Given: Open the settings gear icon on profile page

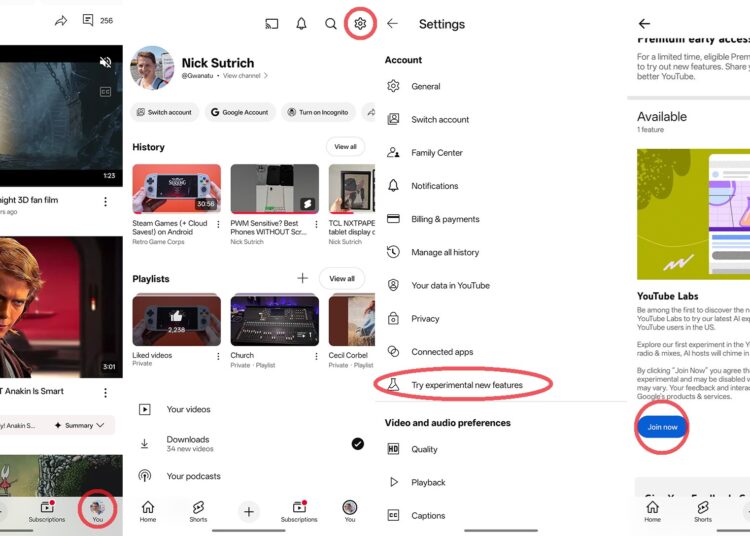Looking at the screenshot, I should [x=360, y=23].
